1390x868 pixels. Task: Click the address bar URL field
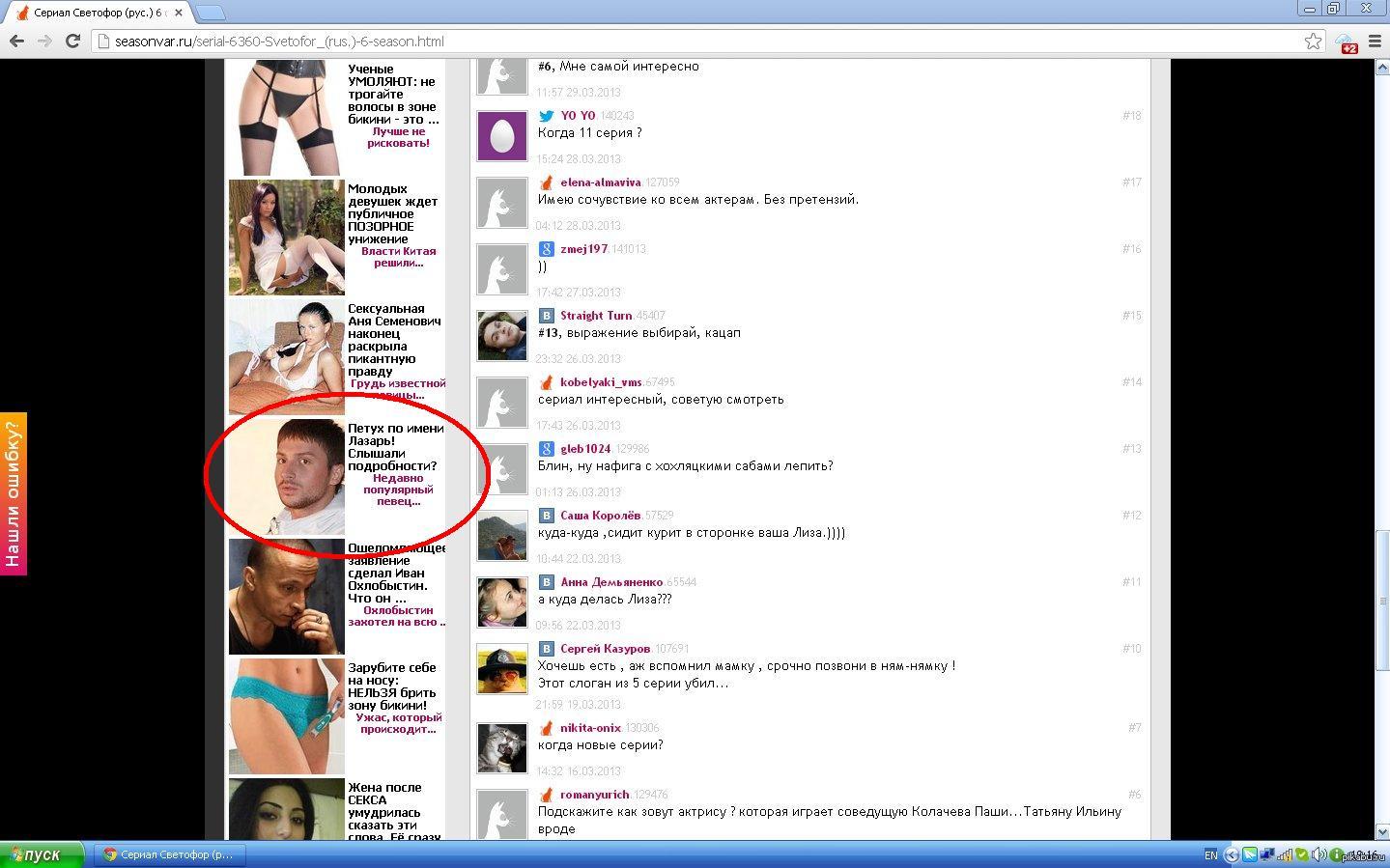click(x=676, y=42)
